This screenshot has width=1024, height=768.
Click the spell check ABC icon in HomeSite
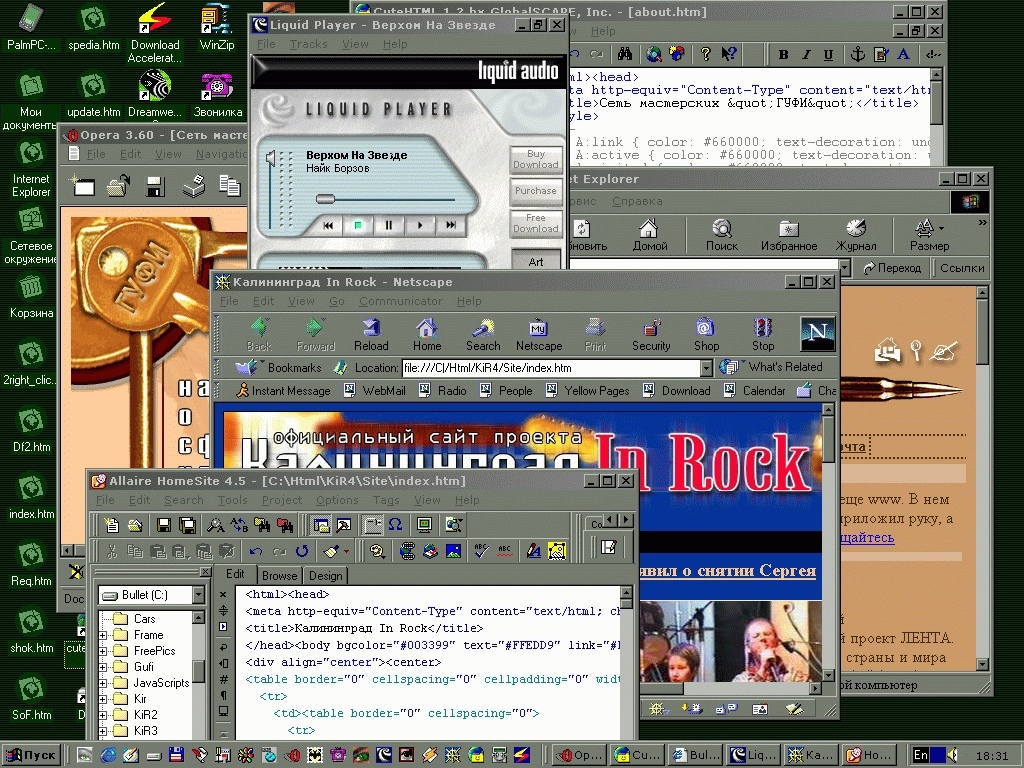coord(481,550)
